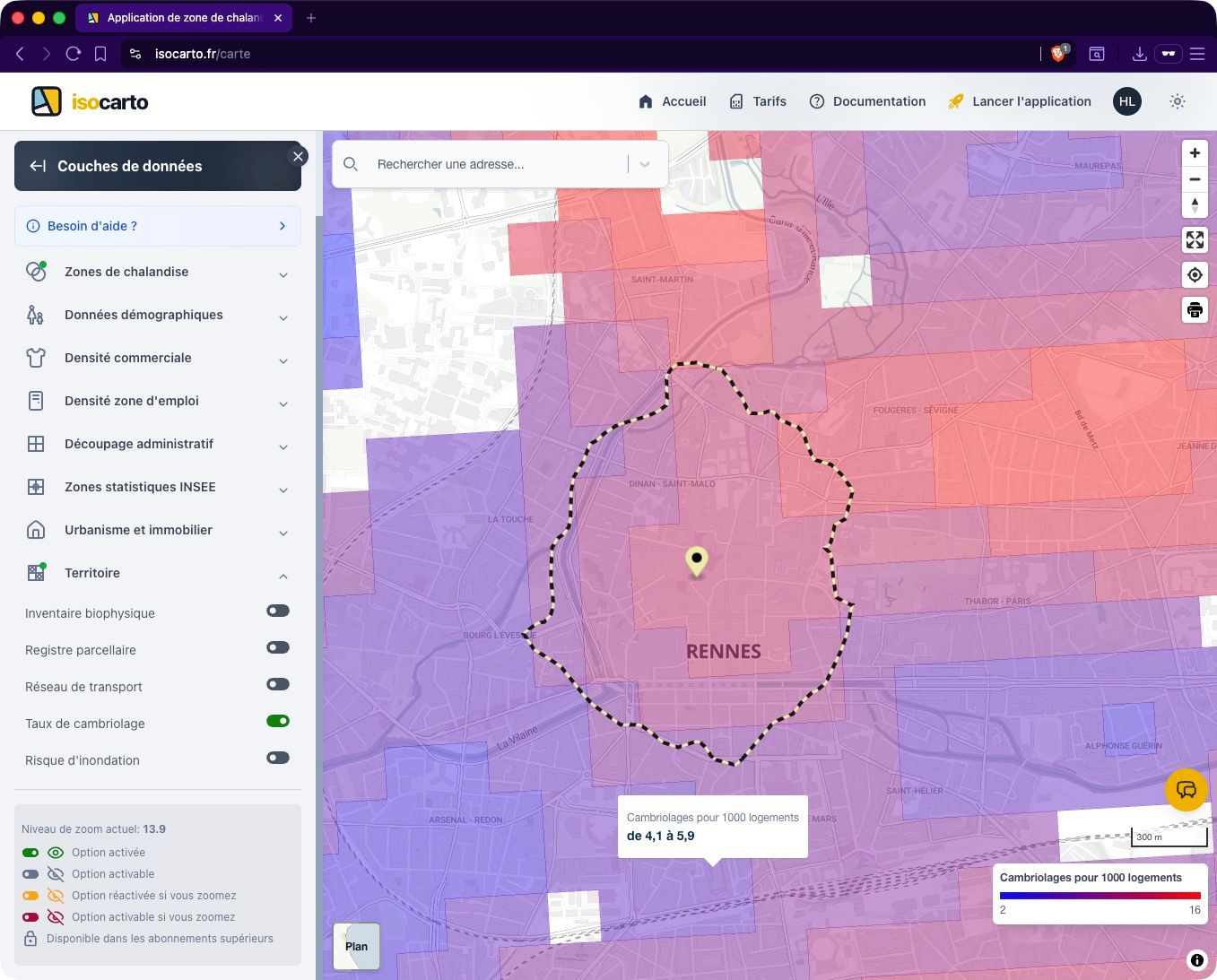The width and height of the screenshot is (1217, 980).
Task: Open the address search dropdown arrow
Action: [645, 164]
